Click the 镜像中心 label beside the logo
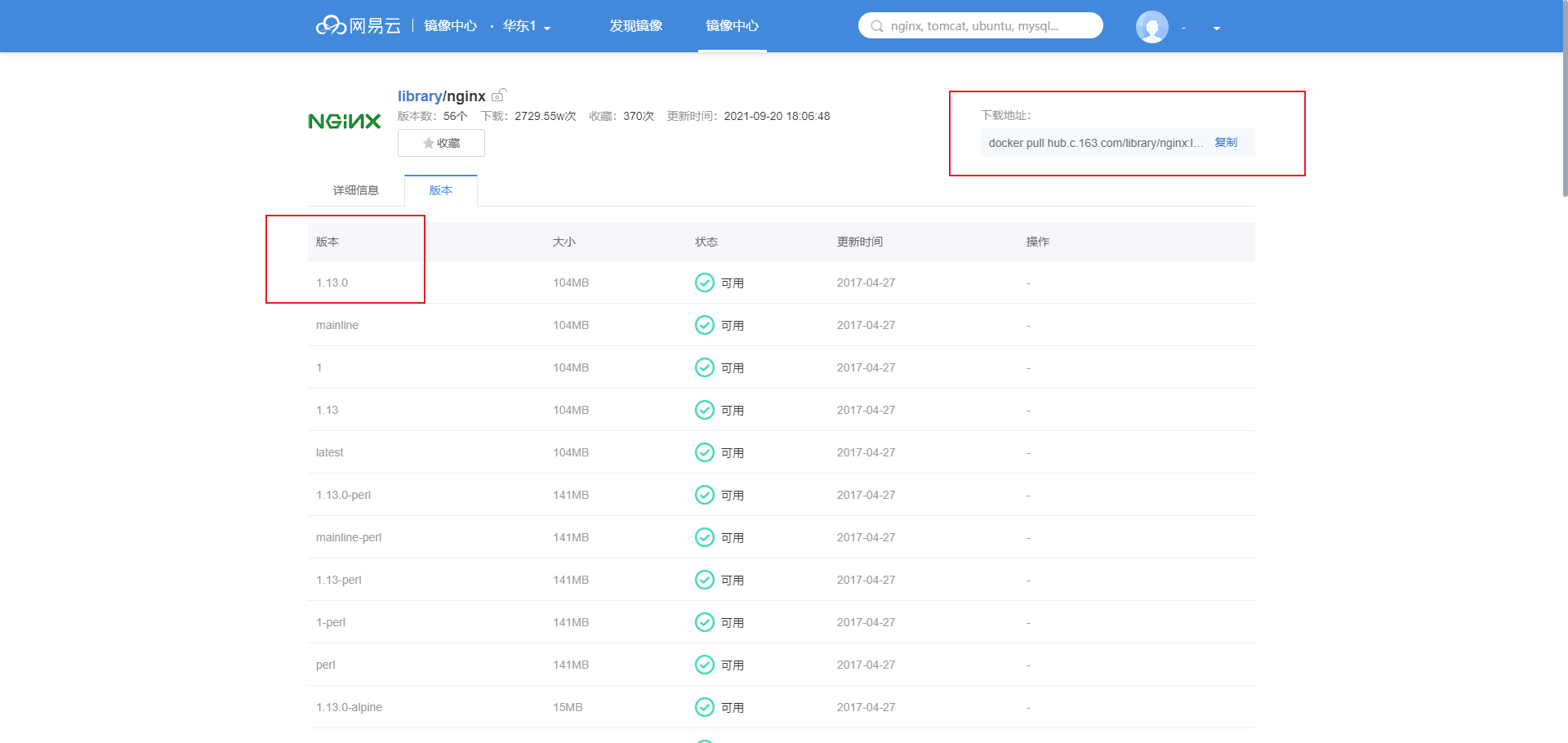 click(x=451, y=26)
